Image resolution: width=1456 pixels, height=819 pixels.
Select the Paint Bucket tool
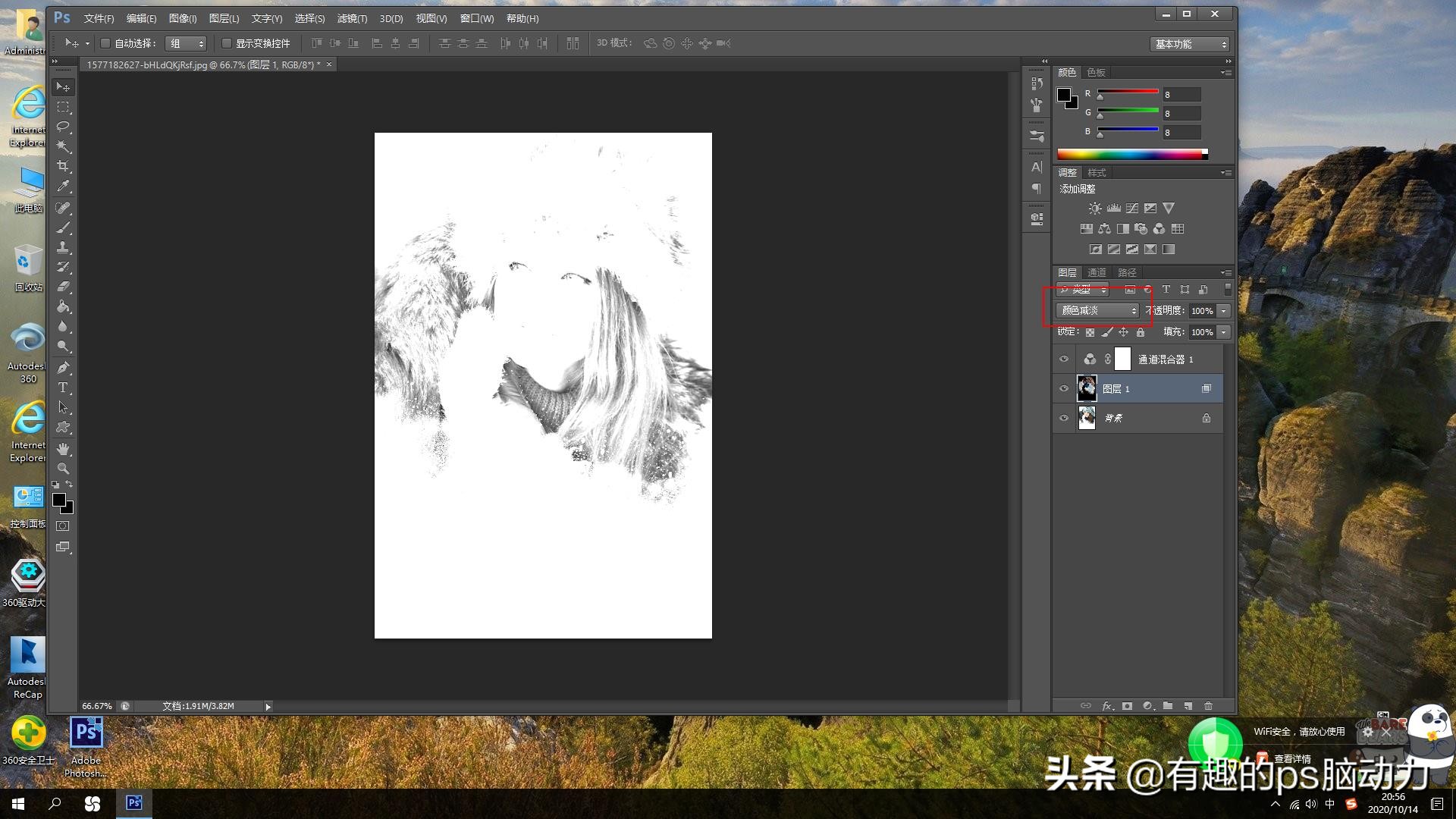[x=63, y=306]
